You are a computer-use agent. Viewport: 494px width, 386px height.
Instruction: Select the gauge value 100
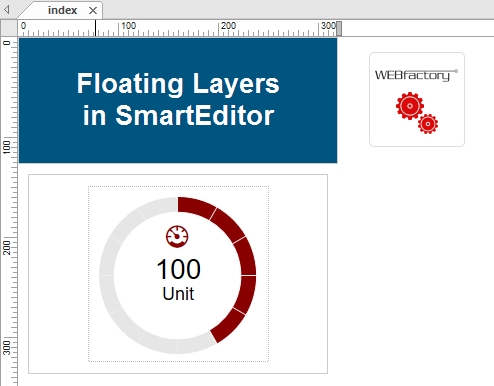(x=178, y=269)
